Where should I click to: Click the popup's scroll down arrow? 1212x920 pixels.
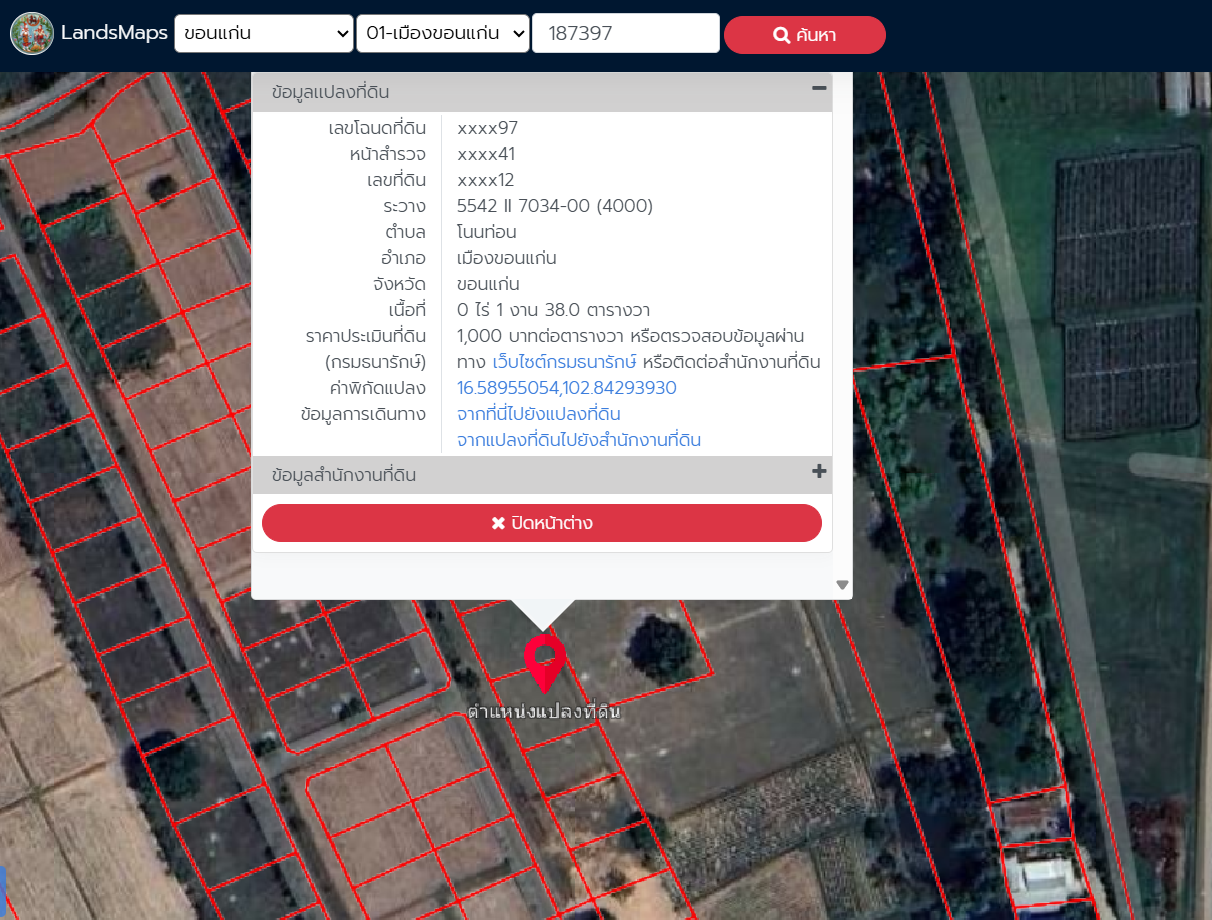(842, 585)
